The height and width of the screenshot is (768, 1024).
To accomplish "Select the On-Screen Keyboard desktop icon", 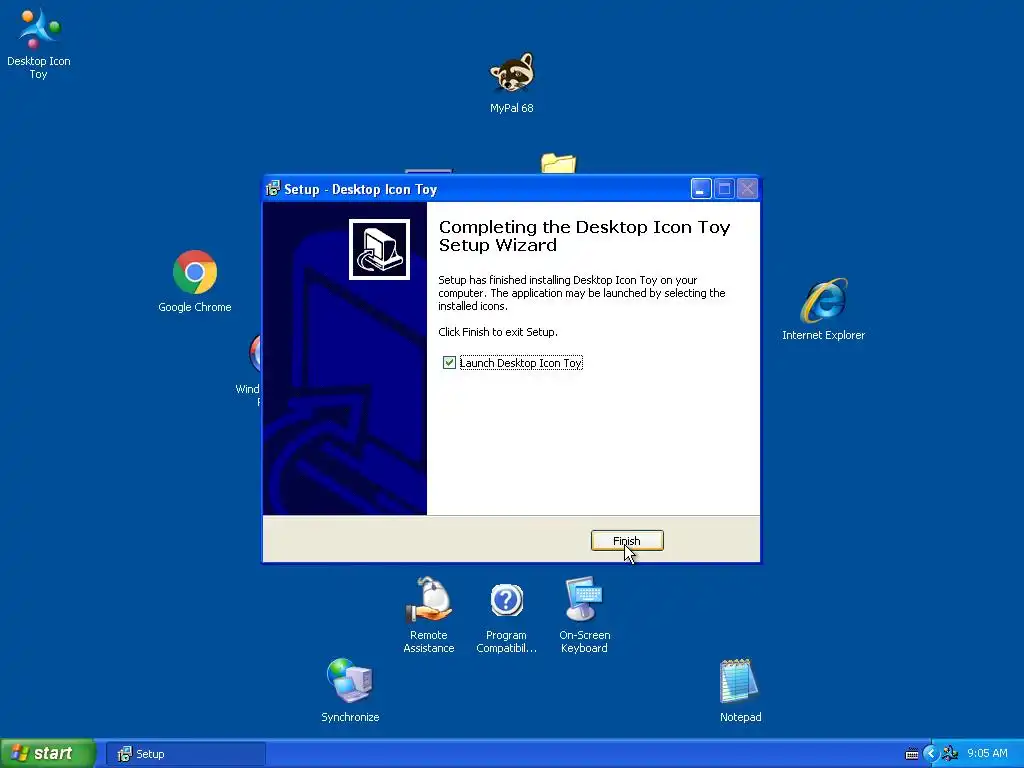I will coord(584,615).
